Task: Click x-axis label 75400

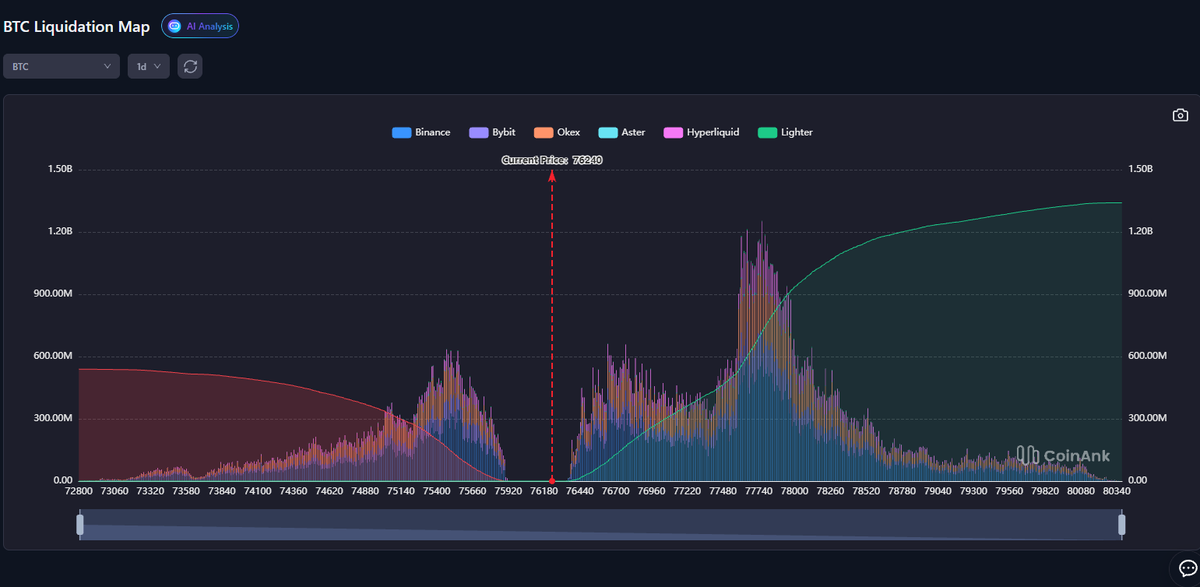Action: tap(436, 491)
